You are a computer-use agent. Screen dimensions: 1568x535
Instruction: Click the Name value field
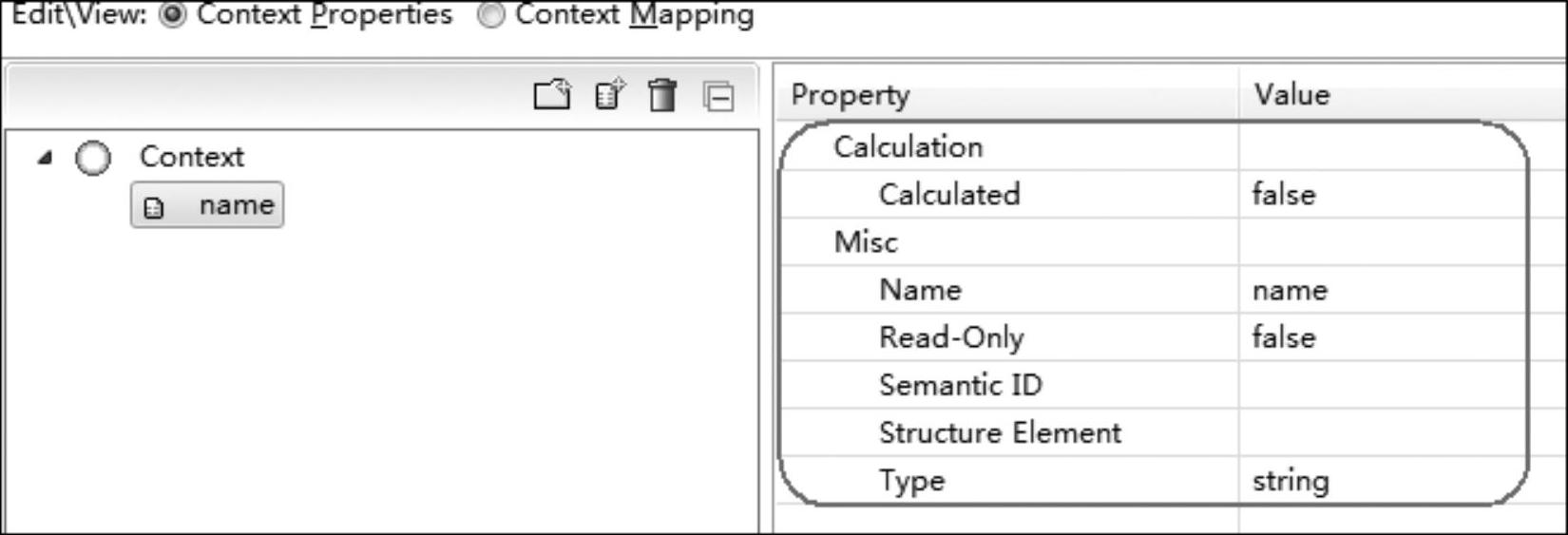click(x=1378, y=289)
